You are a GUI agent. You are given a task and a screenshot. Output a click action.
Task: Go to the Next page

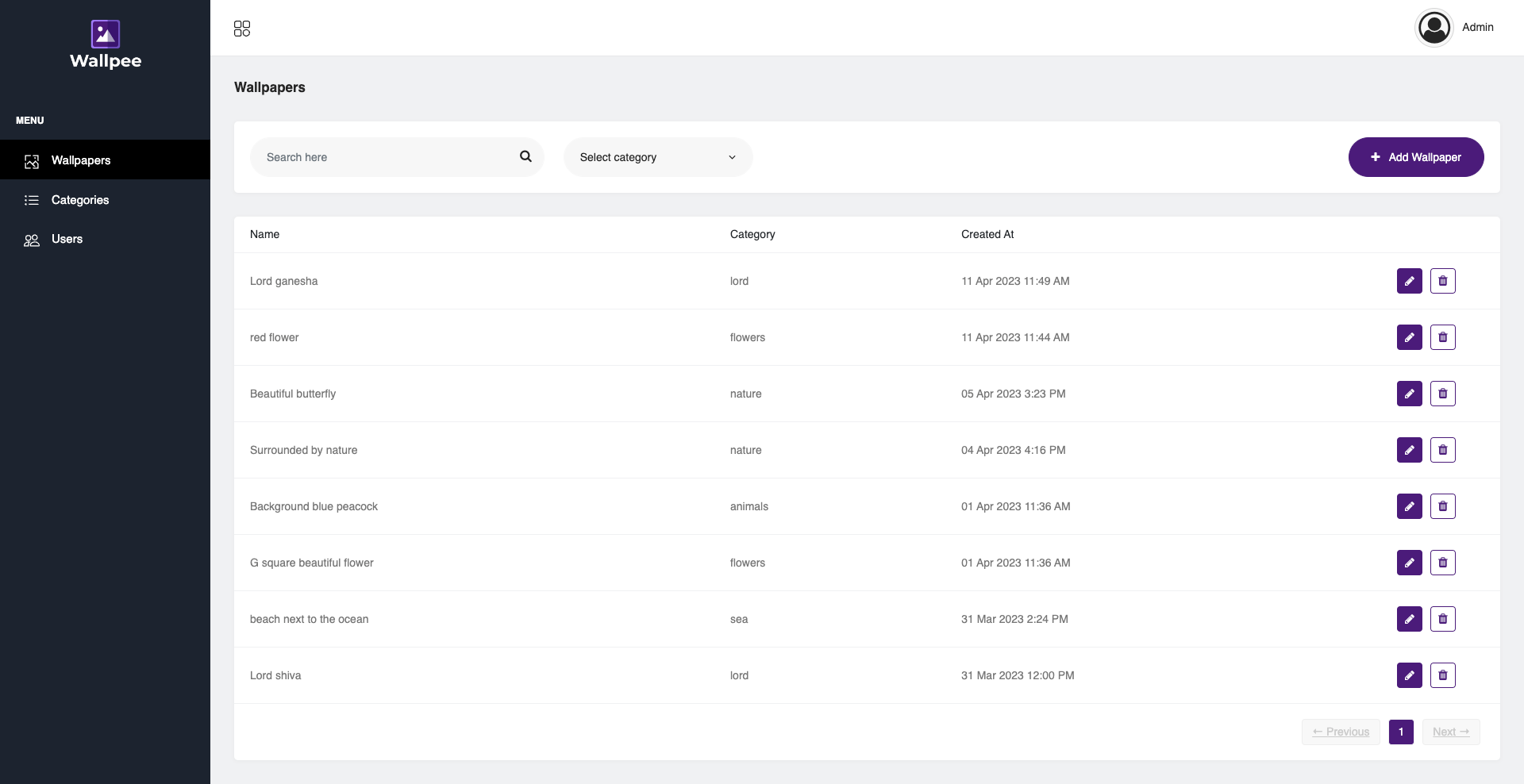click(1450, 732)
